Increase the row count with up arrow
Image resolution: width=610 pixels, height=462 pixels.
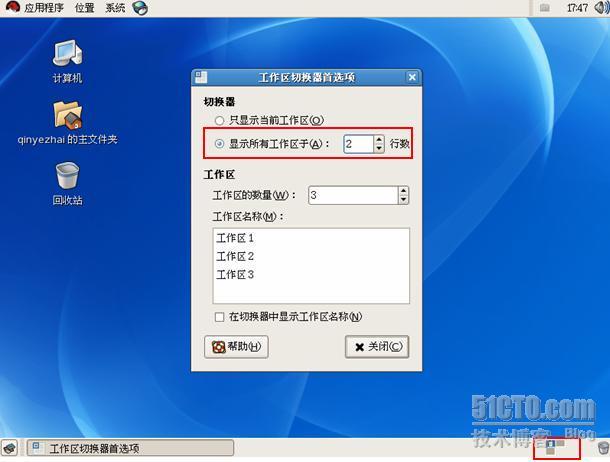click(379, 139)
